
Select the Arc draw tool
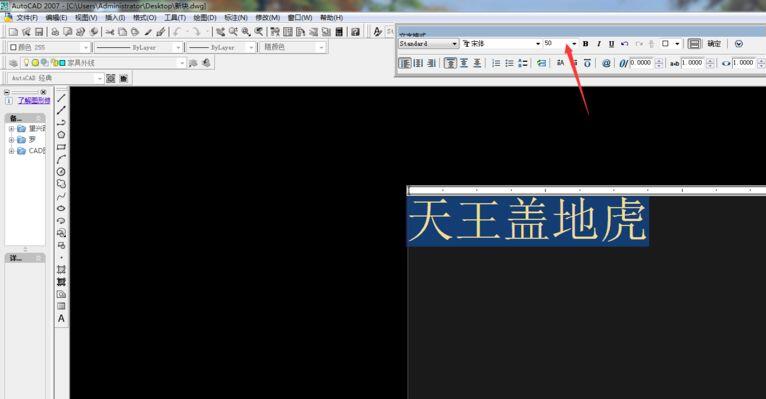[61, 159]
